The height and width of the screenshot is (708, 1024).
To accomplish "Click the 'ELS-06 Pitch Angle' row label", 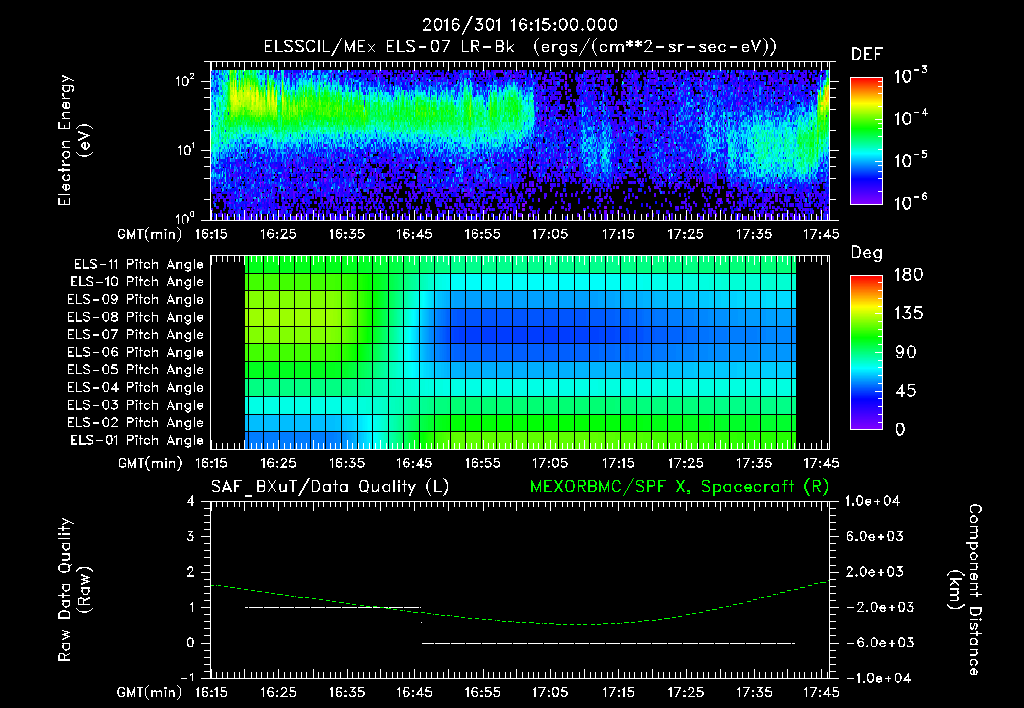I will pos(135,353).
